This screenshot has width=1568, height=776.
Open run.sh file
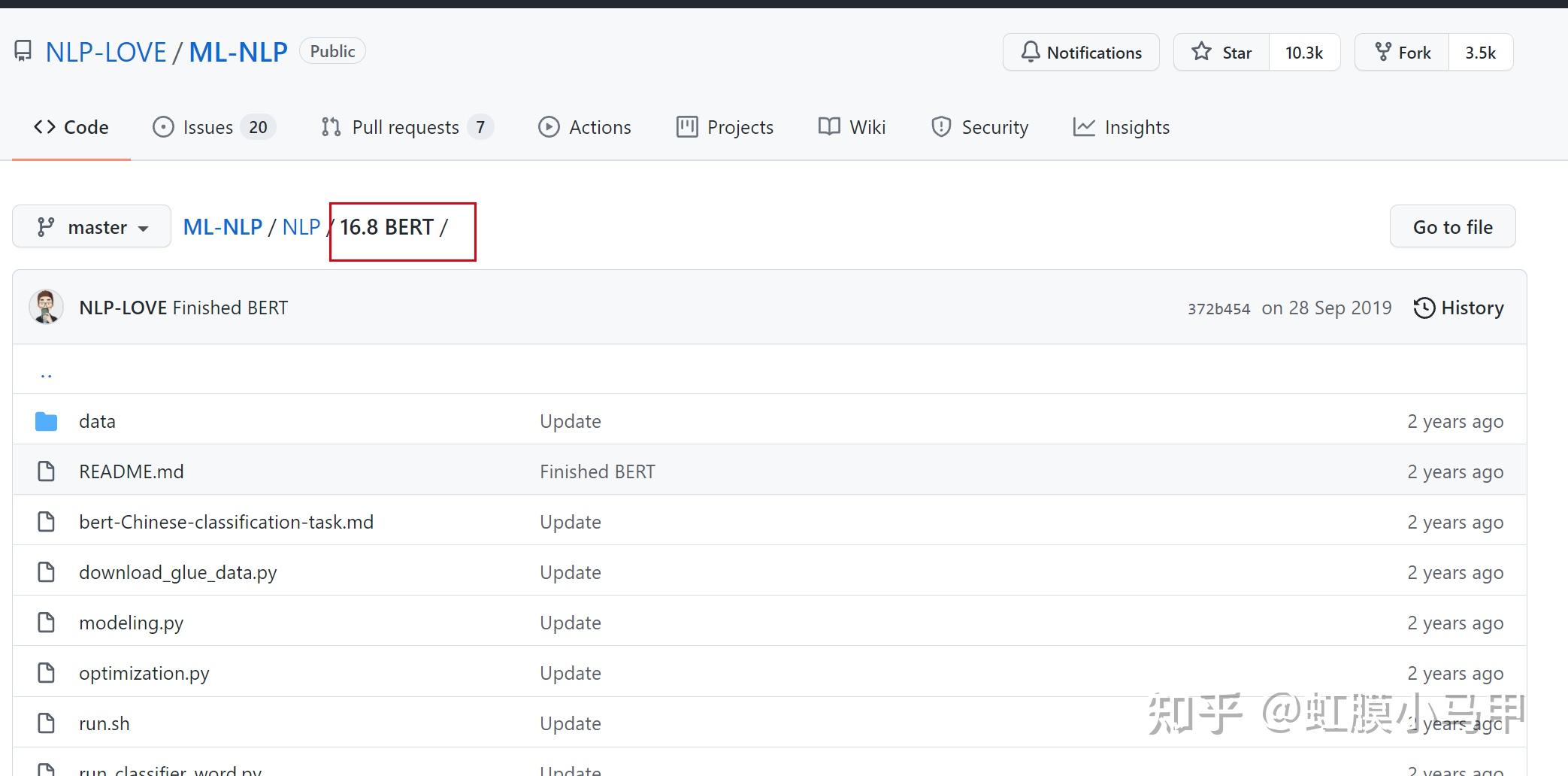pos(104,723)
